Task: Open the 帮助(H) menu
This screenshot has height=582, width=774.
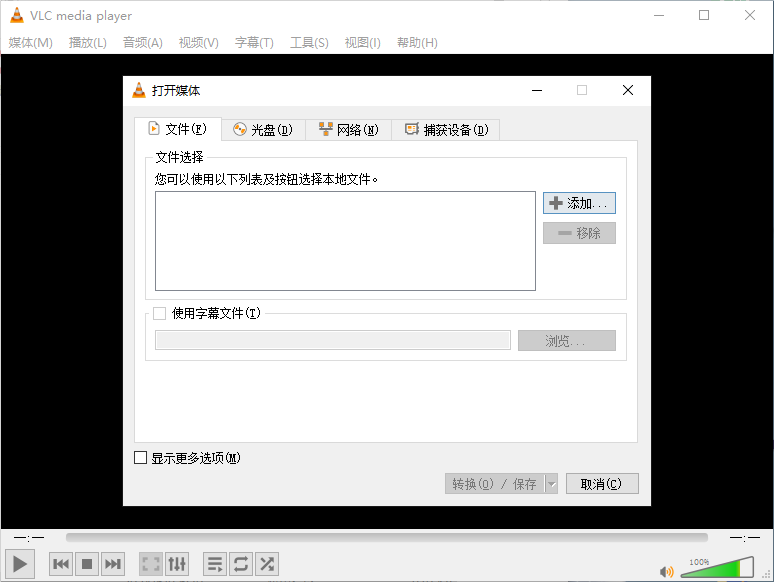Action: pyautogui.click(x=417, y=43)
